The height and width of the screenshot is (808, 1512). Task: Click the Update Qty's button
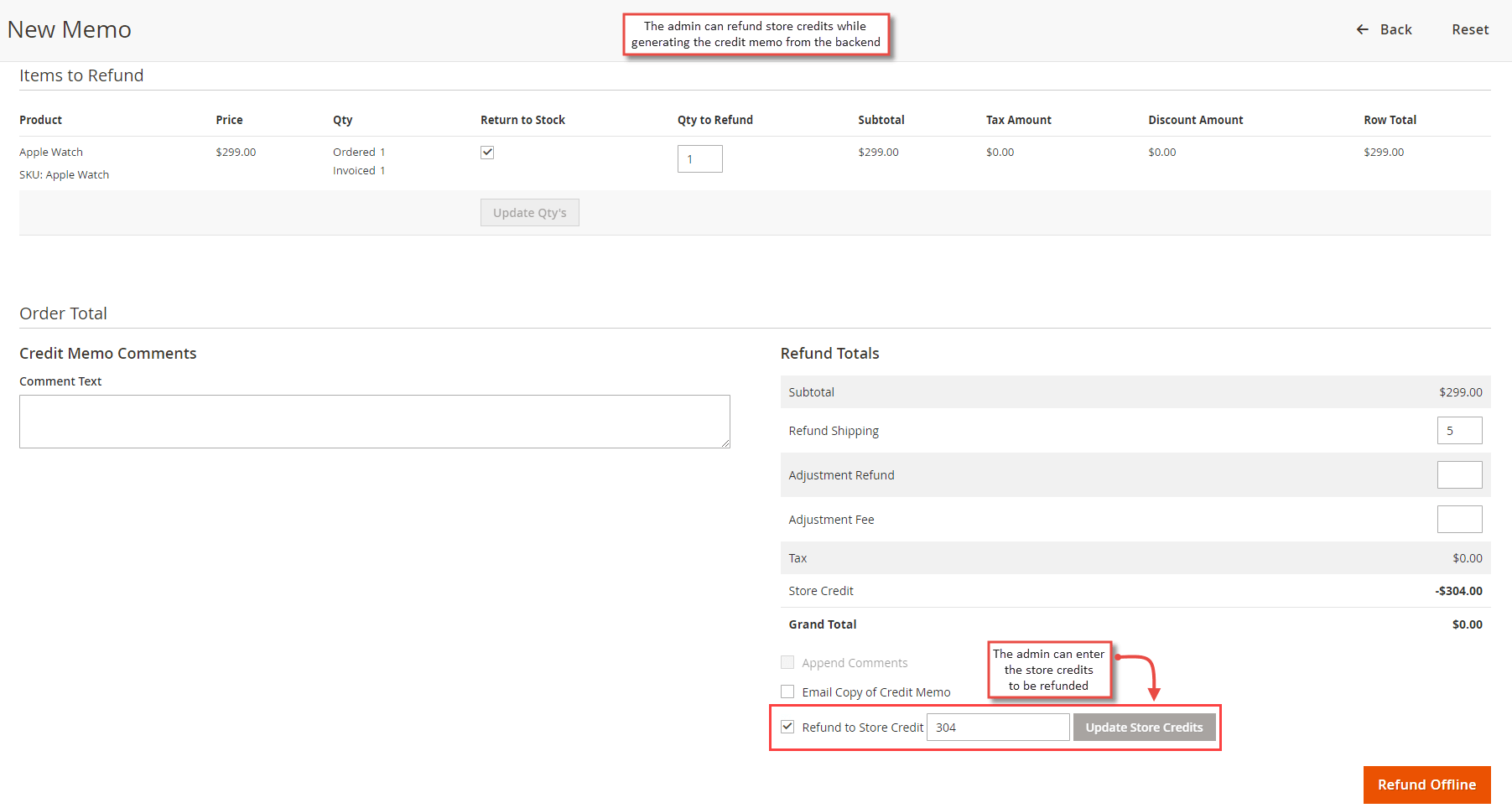pos(530,213)
